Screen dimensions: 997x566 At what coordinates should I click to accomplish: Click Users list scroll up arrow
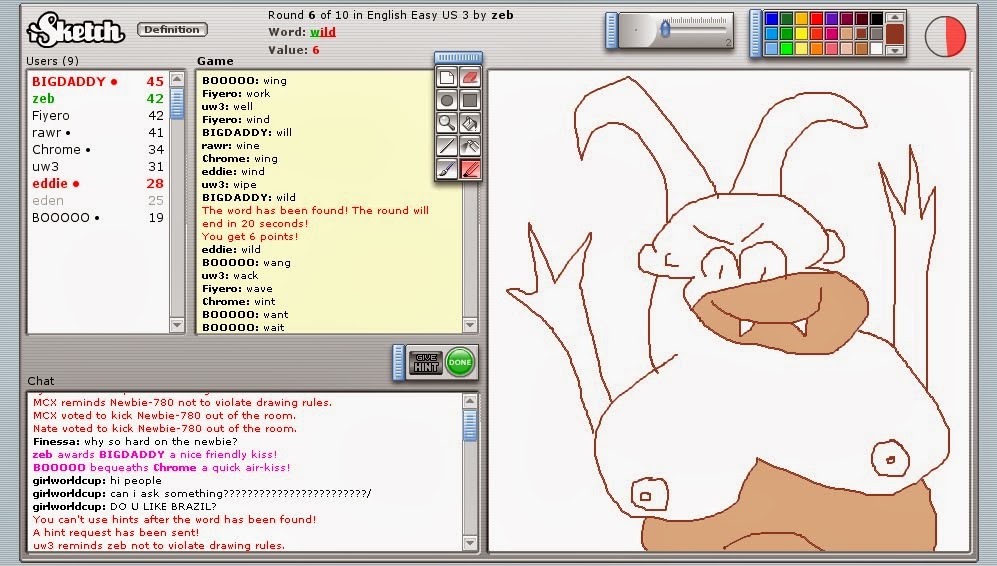pos(177,79)
